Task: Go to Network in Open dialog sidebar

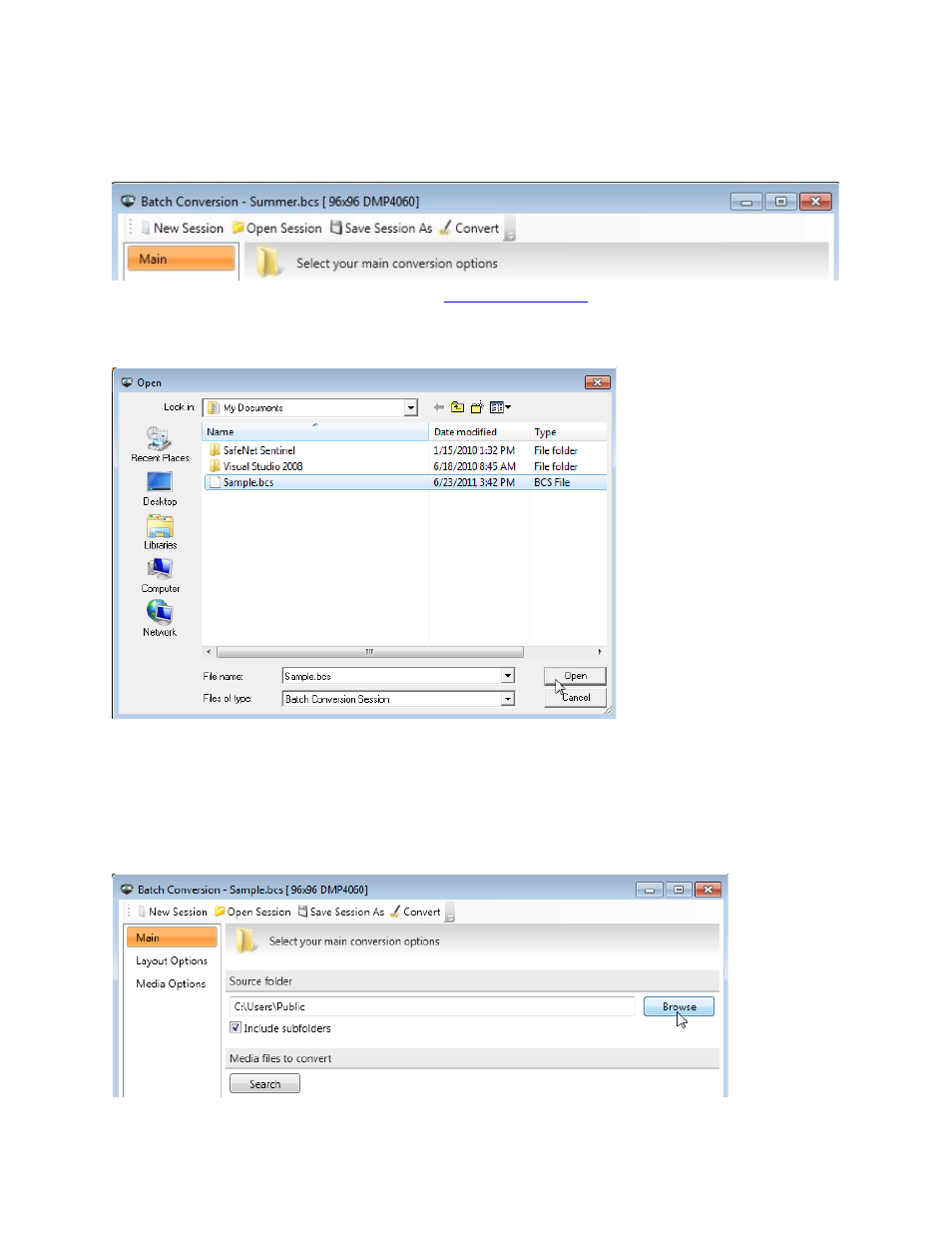Action: click(x=160, y=619)
